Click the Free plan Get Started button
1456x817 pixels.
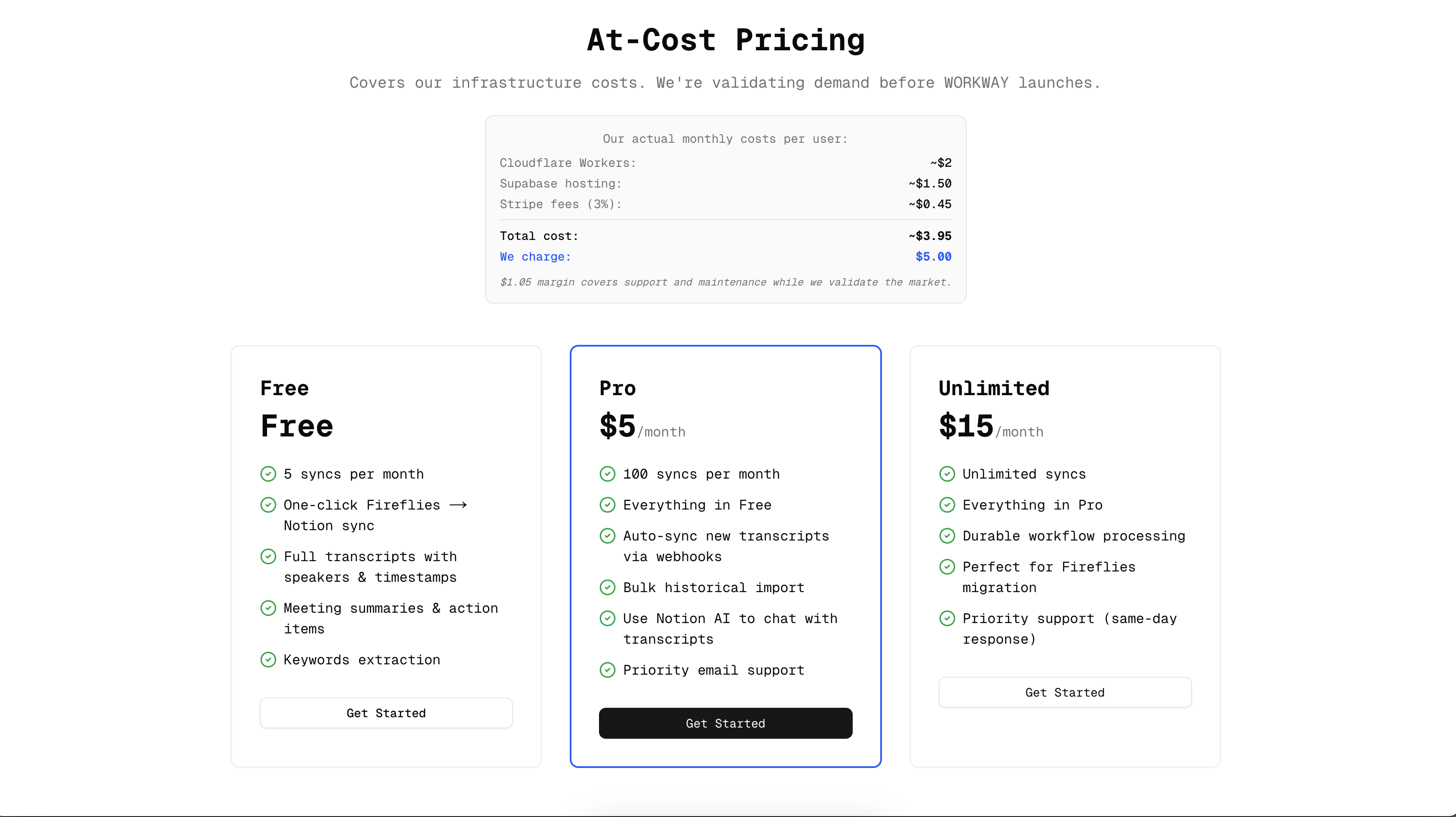pos(386,713)
